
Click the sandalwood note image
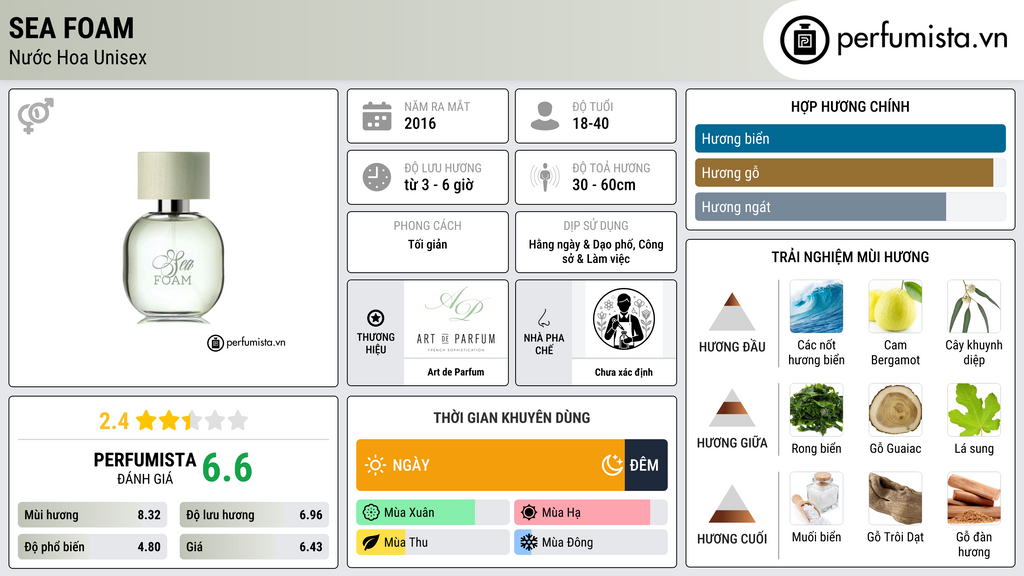pyautogui.click(x=974, y=498)
